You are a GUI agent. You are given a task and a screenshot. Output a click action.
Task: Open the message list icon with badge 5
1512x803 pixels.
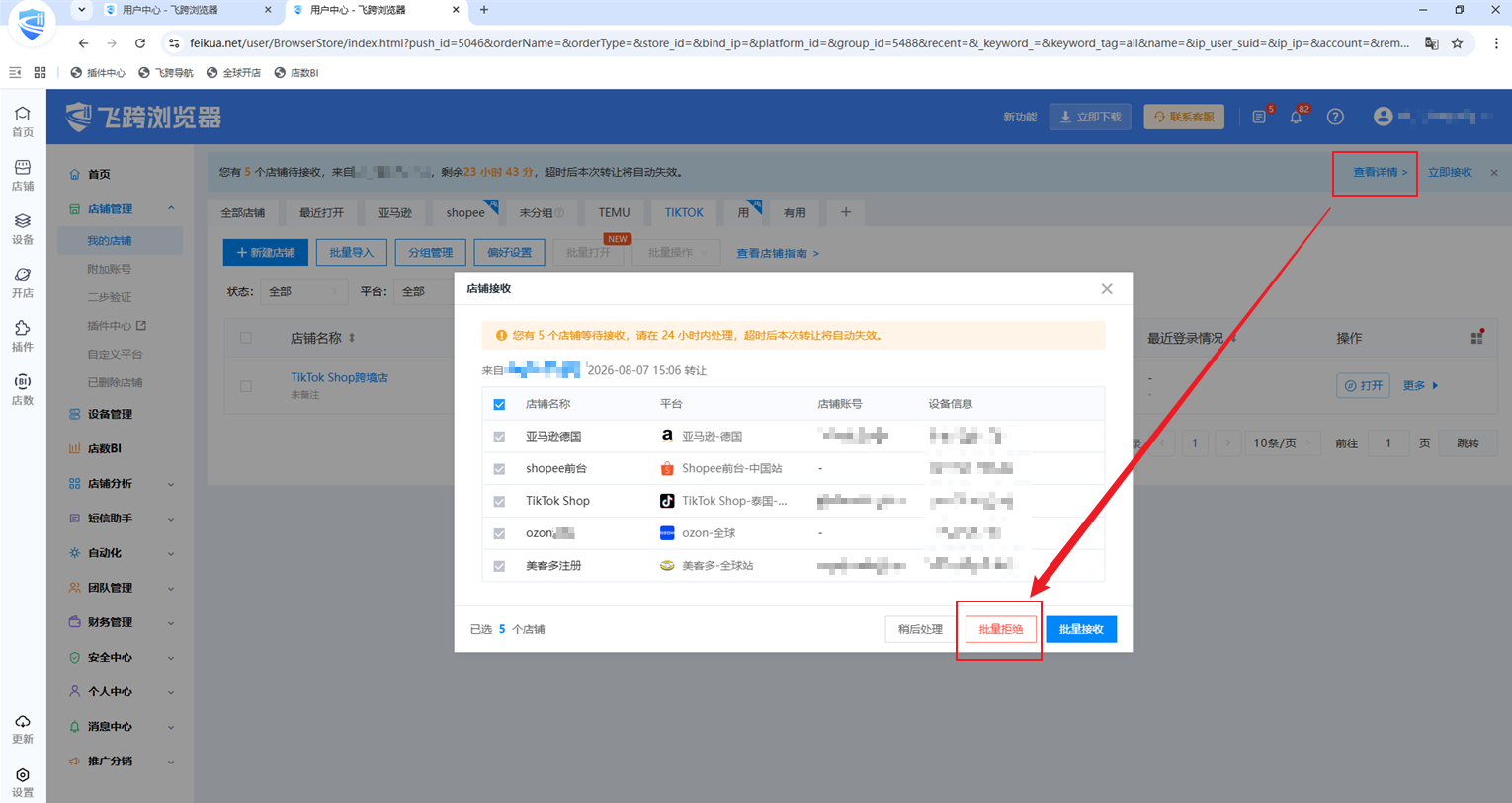coord(1259,117)
